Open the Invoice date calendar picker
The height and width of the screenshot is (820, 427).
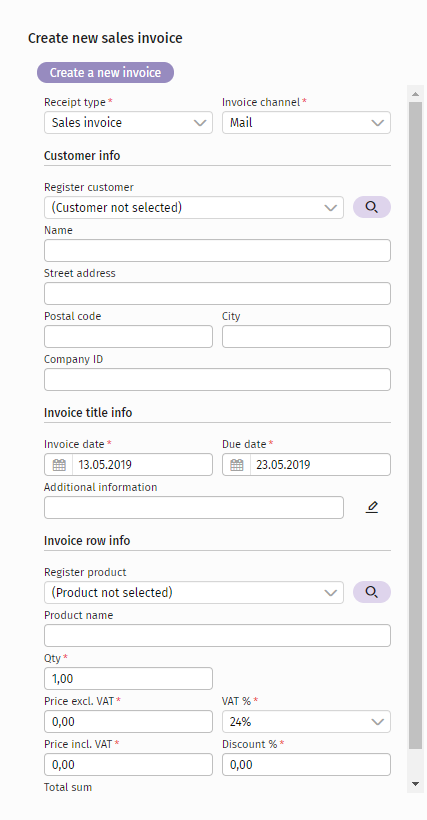click(59, 464)
